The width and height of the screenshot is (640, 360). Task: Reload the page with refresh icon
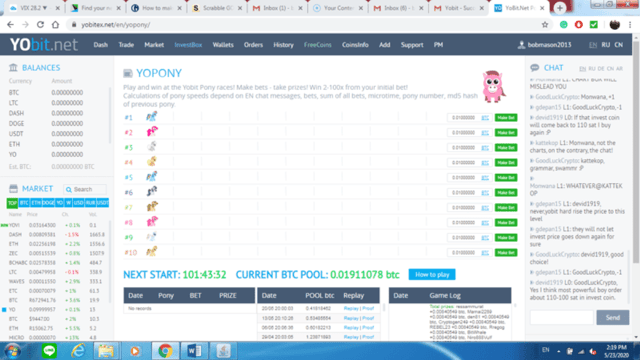tap(40, 25)
